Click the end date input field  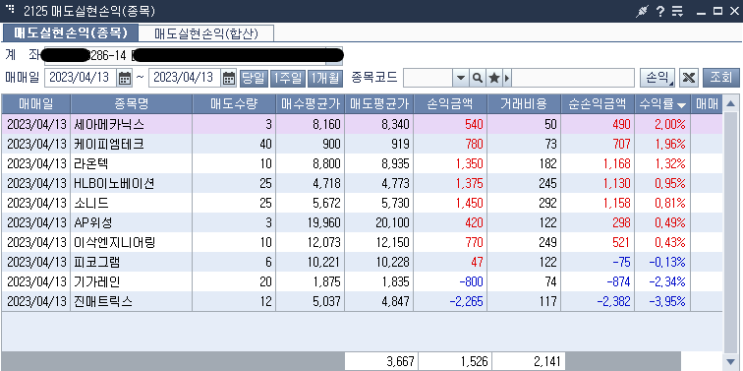point(185,78)
